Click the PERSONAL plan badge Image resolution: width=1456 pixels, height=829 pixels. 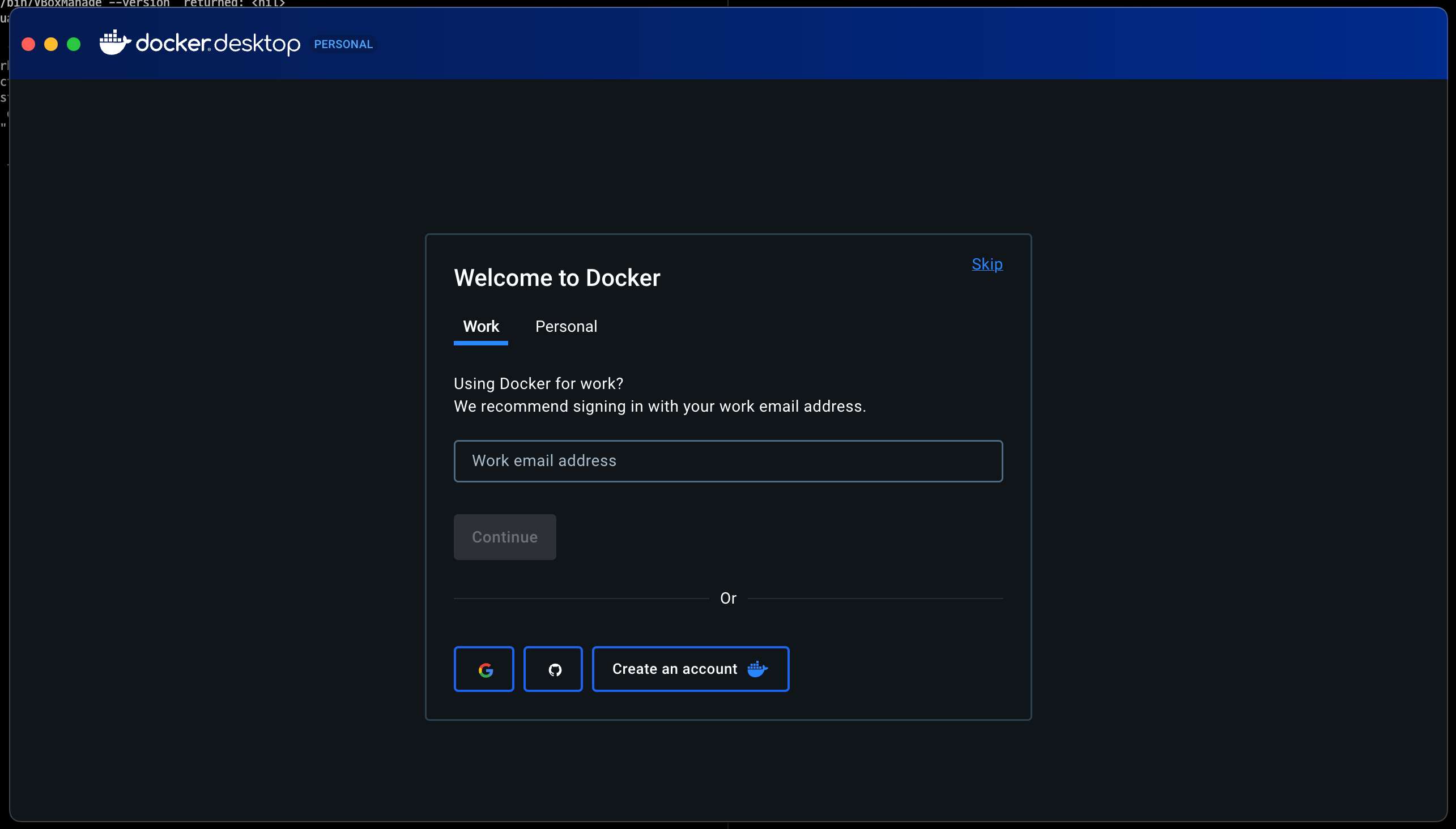(343, 44)
